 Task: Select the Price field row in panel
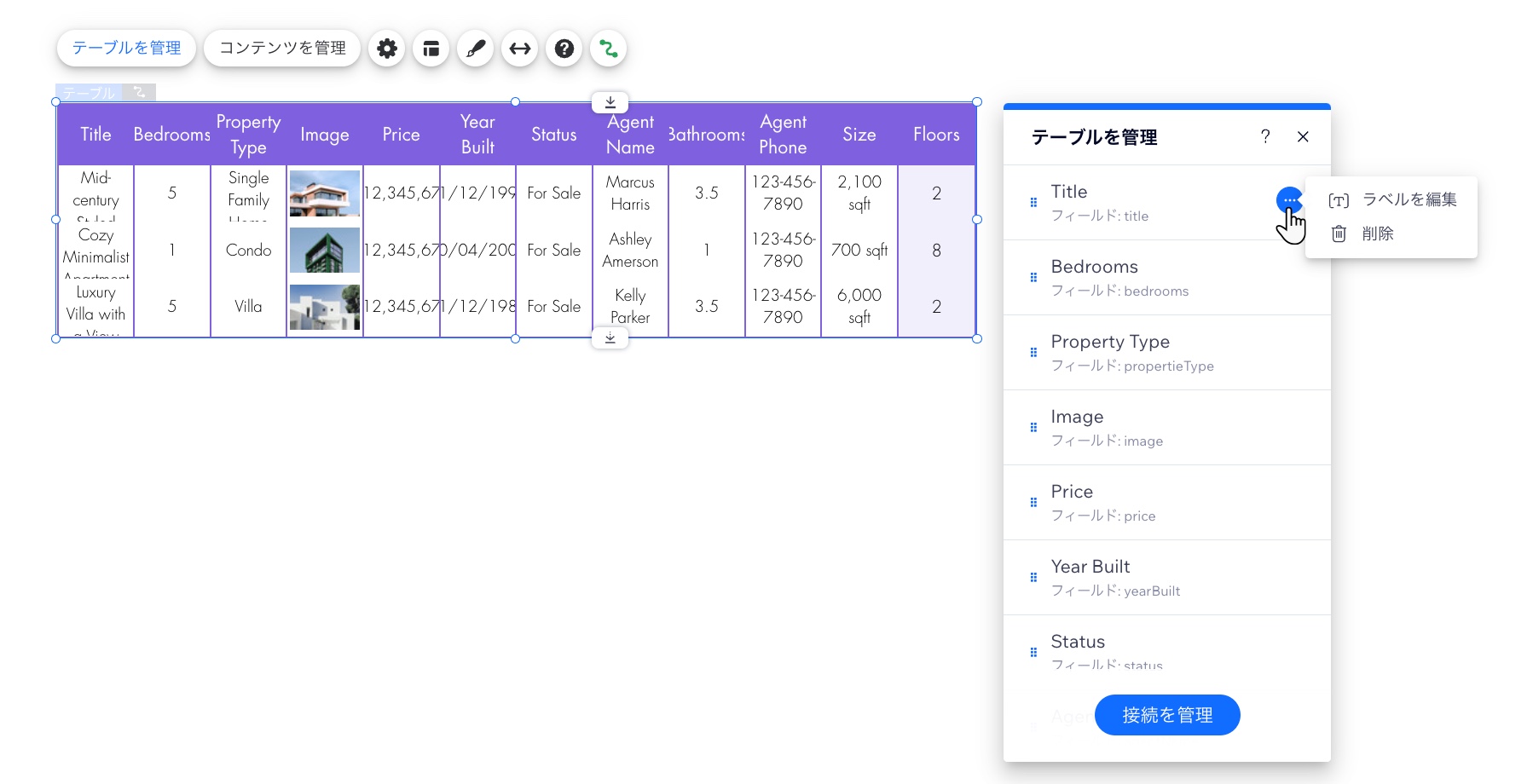[x=1167, y=503]
